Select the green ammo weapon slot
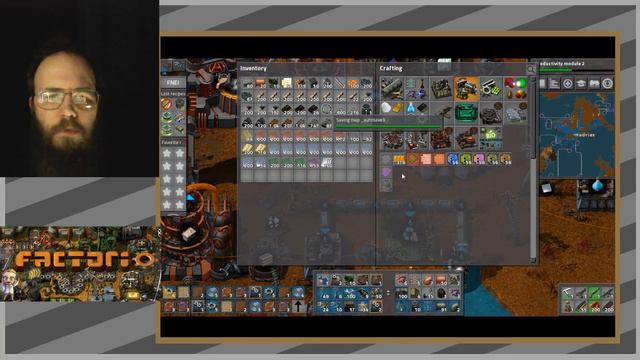 [594, 293]
